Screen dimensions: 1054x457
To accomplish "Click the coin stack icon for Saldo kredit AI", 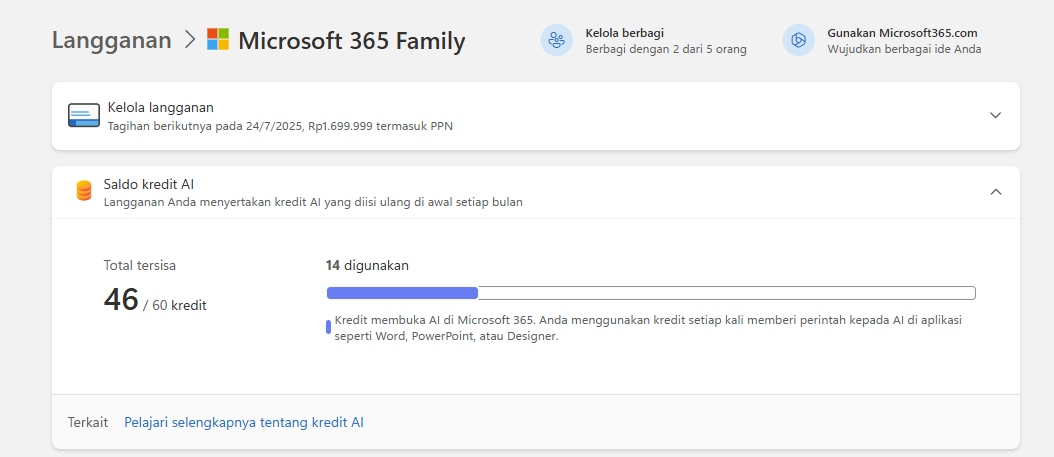I will [x=84, y=191].
